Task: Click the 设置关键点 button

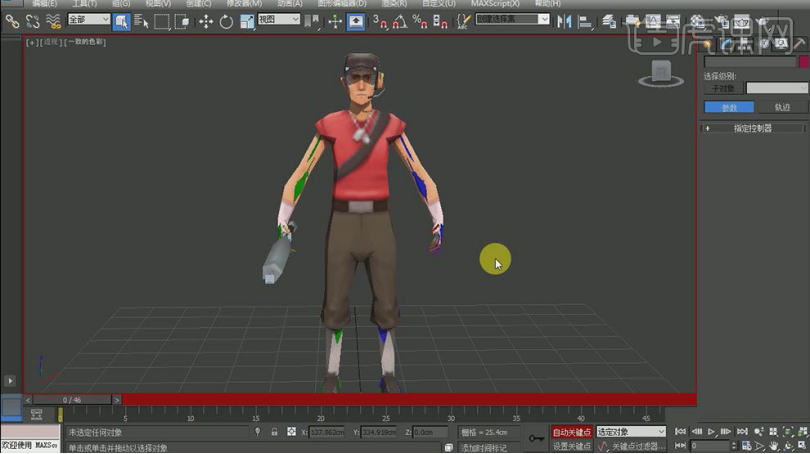Action: [572, 446]
